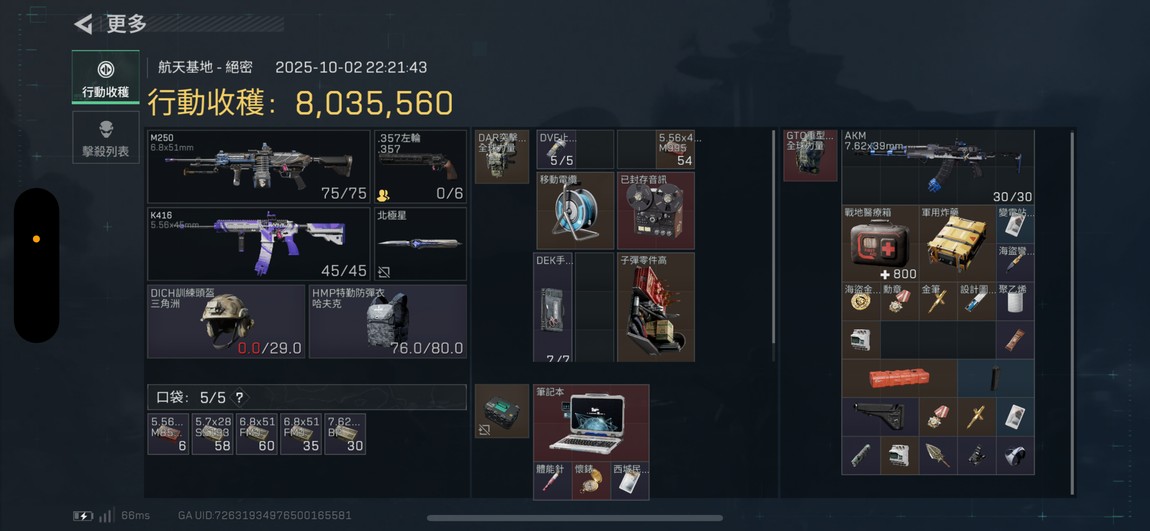
Task: Select the M250 machine gun slot
Action: 259,166
